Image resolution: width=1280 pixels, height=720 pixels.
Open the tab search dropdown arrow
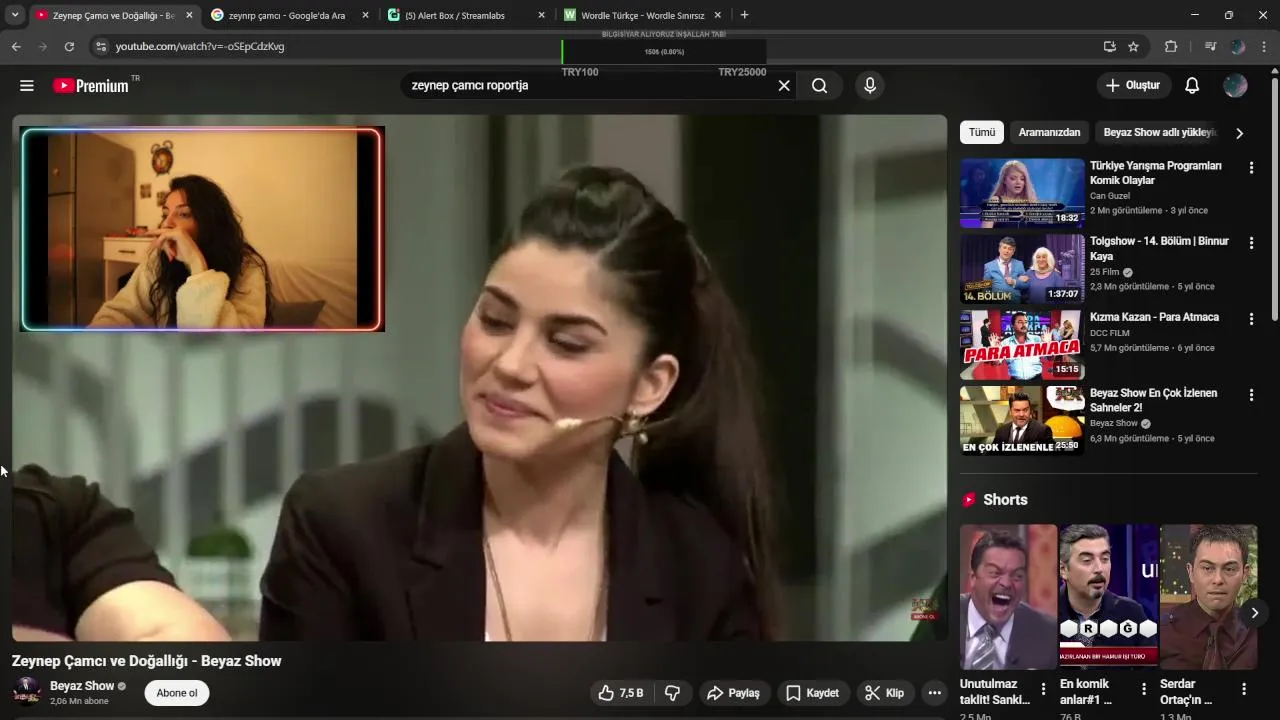[x=15, y=15]
